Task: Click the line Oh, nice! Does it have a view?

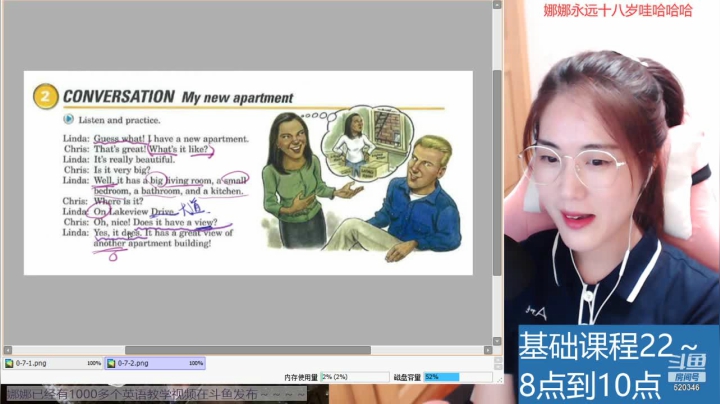Action: [156, 222]
